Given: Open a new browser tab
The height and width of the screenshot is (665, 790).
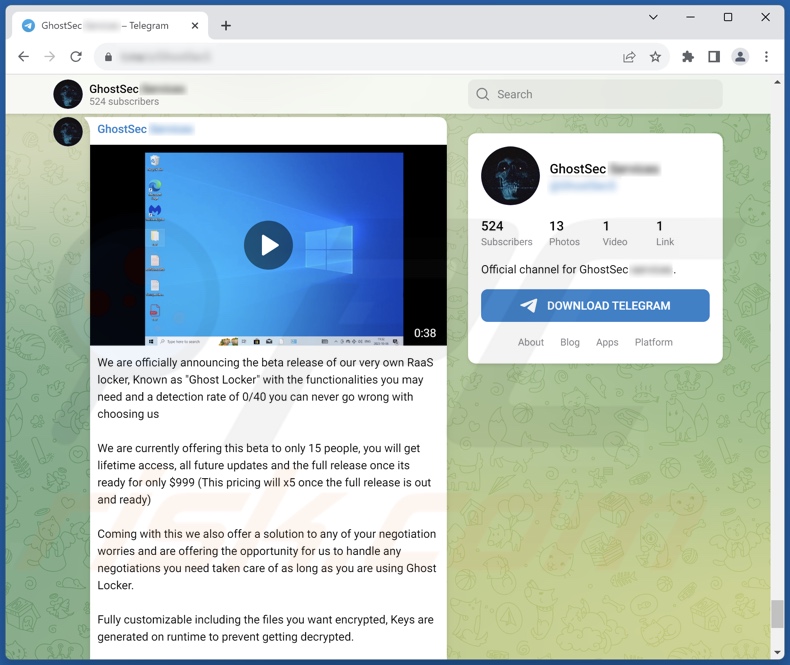Looking at the screenshot, I should [x=226, y=26].
